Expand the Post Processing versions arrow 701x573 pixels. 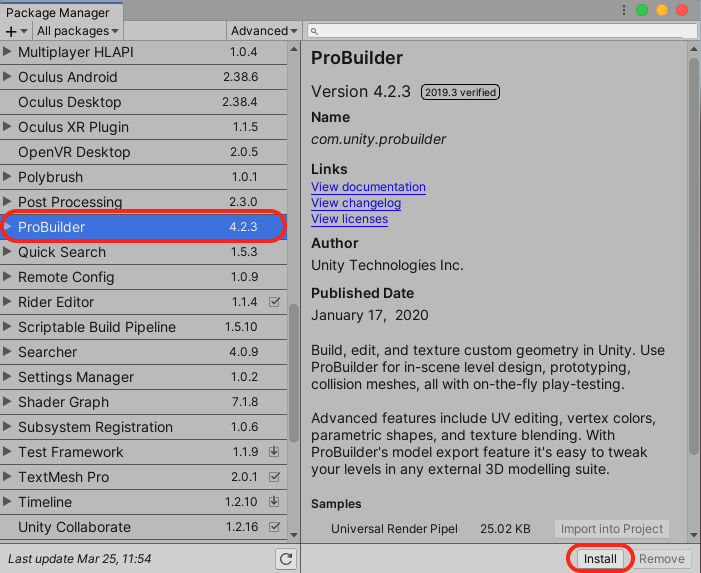[x=7, y=202]
